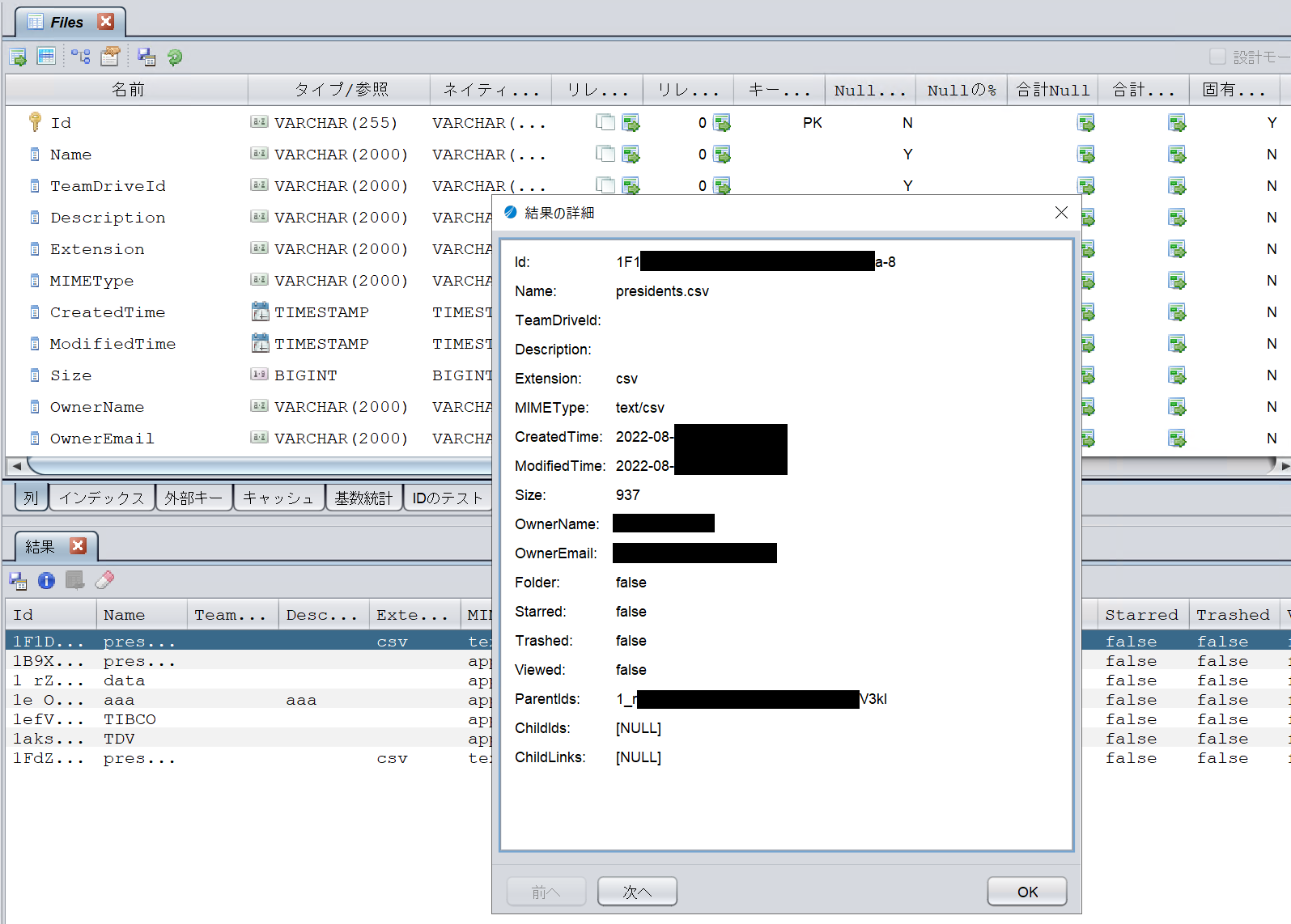
Task: Click the save-as-table icon in top toolbar
Action: 147,57
